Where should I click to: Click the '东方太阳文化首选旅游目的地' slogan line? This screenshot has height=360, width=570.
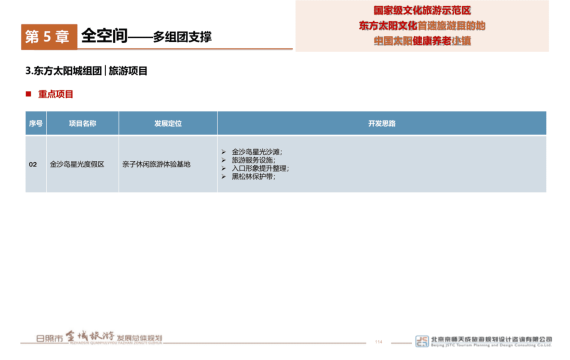pos(422,26)
